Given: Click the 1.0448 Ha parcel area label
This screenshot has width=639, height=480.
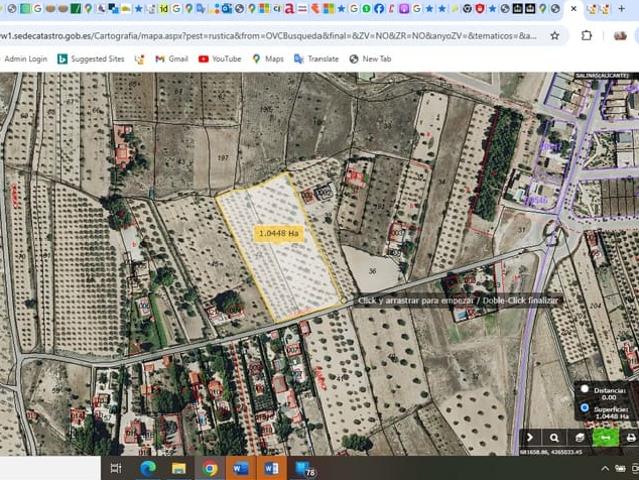Looking at the screenshot, I should [279, 233].
